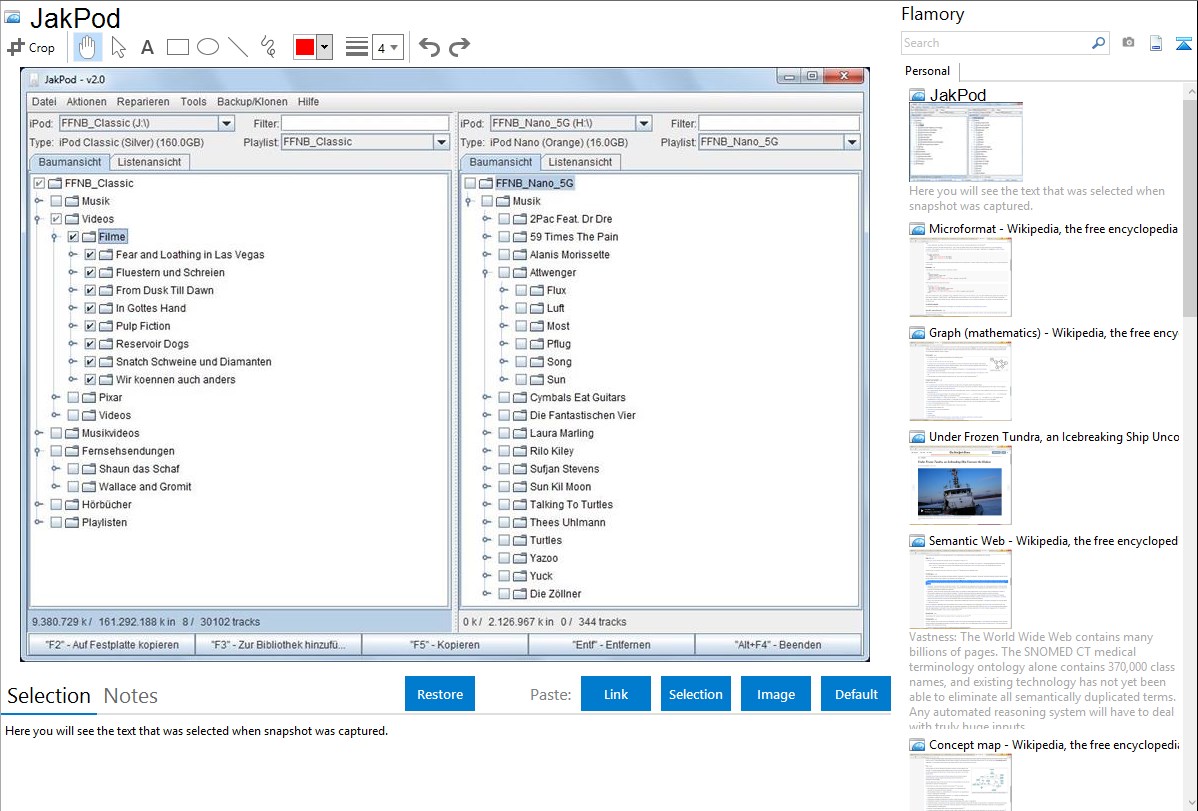
Task: Open the Reparieren menu
Action: [x=143, y=102]
